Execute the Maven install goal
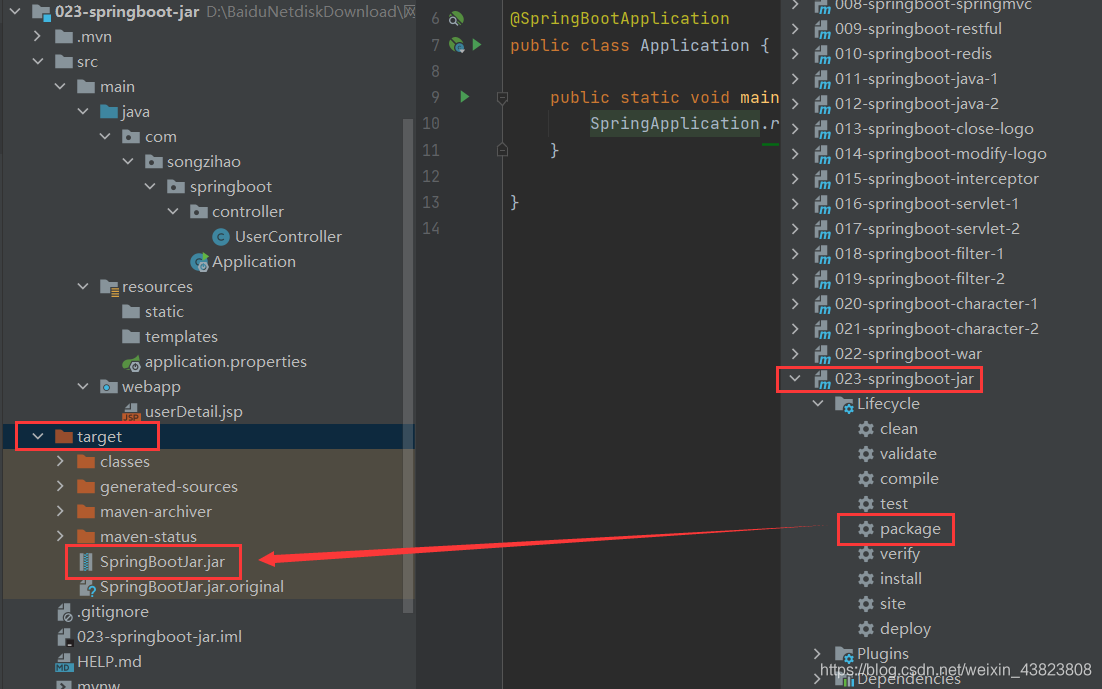1102x689 pixels. (899, 578)
